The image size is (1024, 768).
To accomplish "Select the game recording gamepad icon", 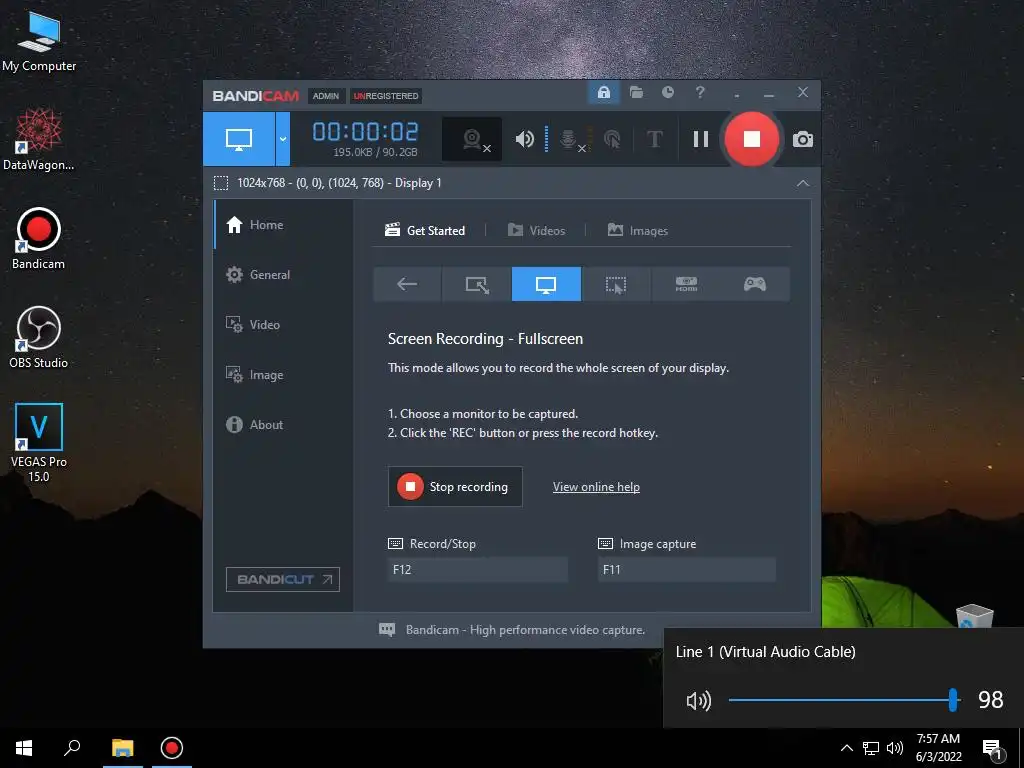I will [755, 284].
